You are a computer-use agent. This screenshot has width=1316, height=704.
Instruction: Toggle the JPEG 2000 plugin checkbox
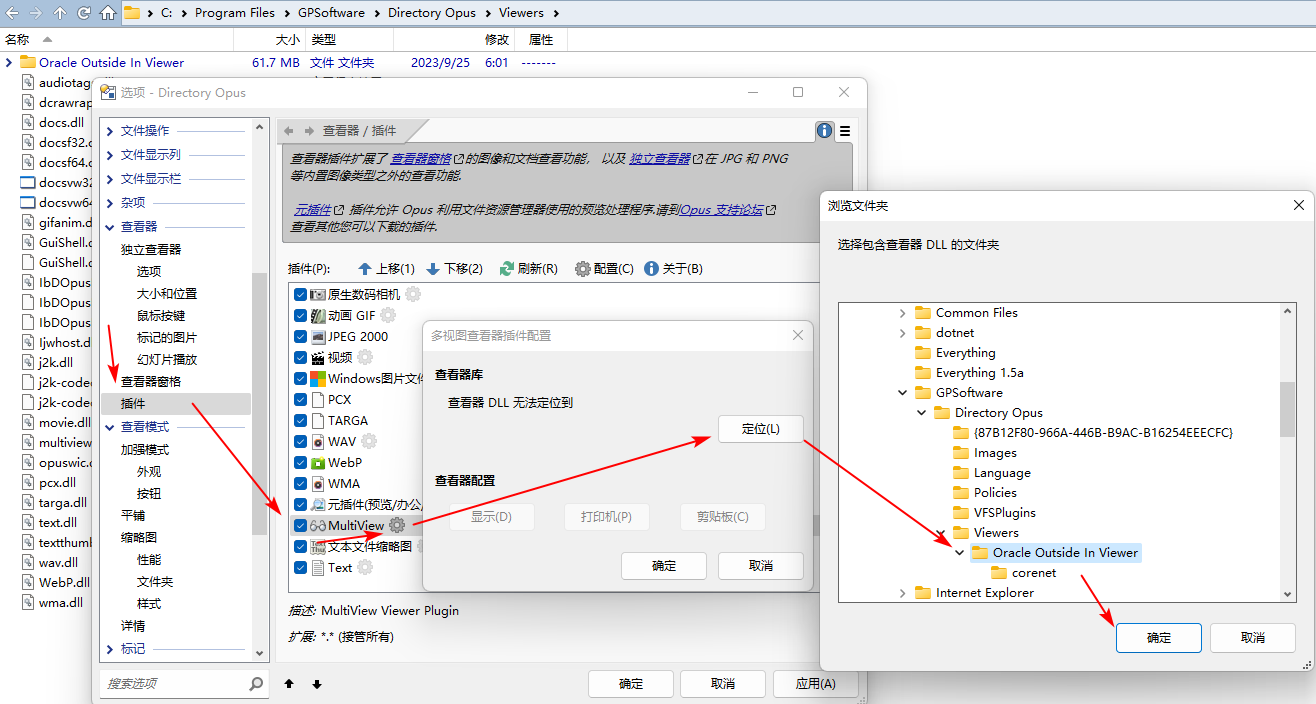click(x=300, y=337)
